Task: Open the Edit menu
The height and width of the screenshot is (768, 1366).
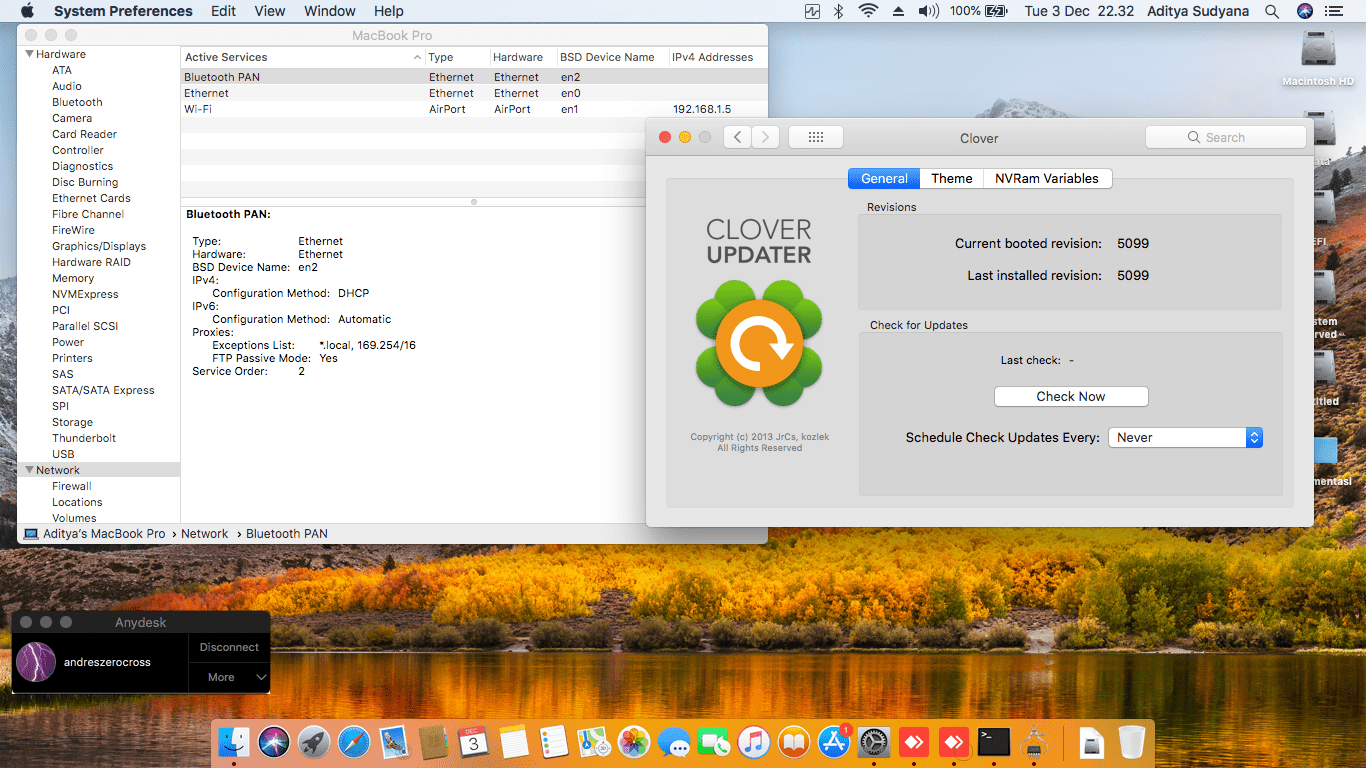Action: click(224, 11)
